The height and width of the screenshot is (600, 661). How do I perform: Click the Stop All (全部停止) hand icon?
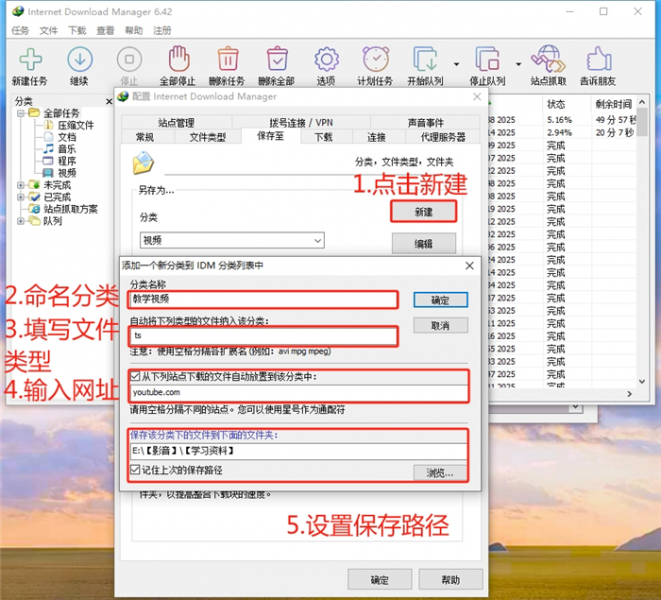179,59
